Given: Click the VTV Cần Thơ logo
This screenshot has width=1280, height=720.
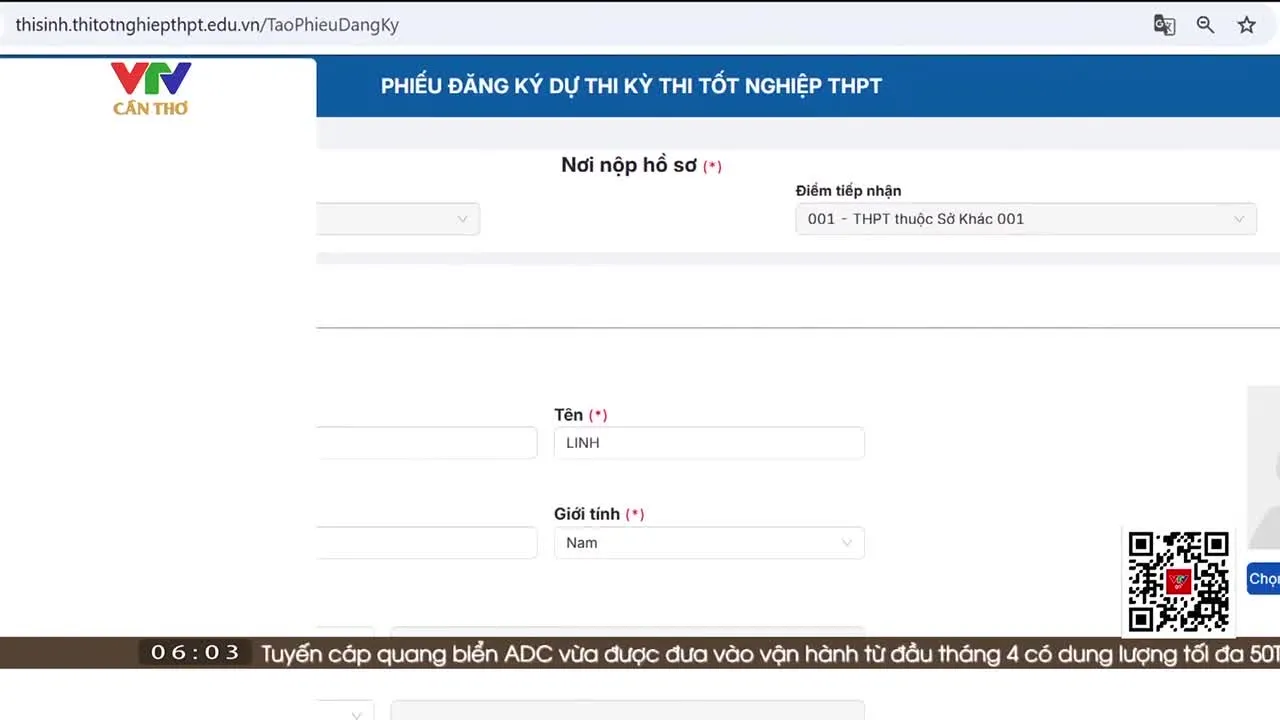Looking at the screenshot, I should (151, 88).
